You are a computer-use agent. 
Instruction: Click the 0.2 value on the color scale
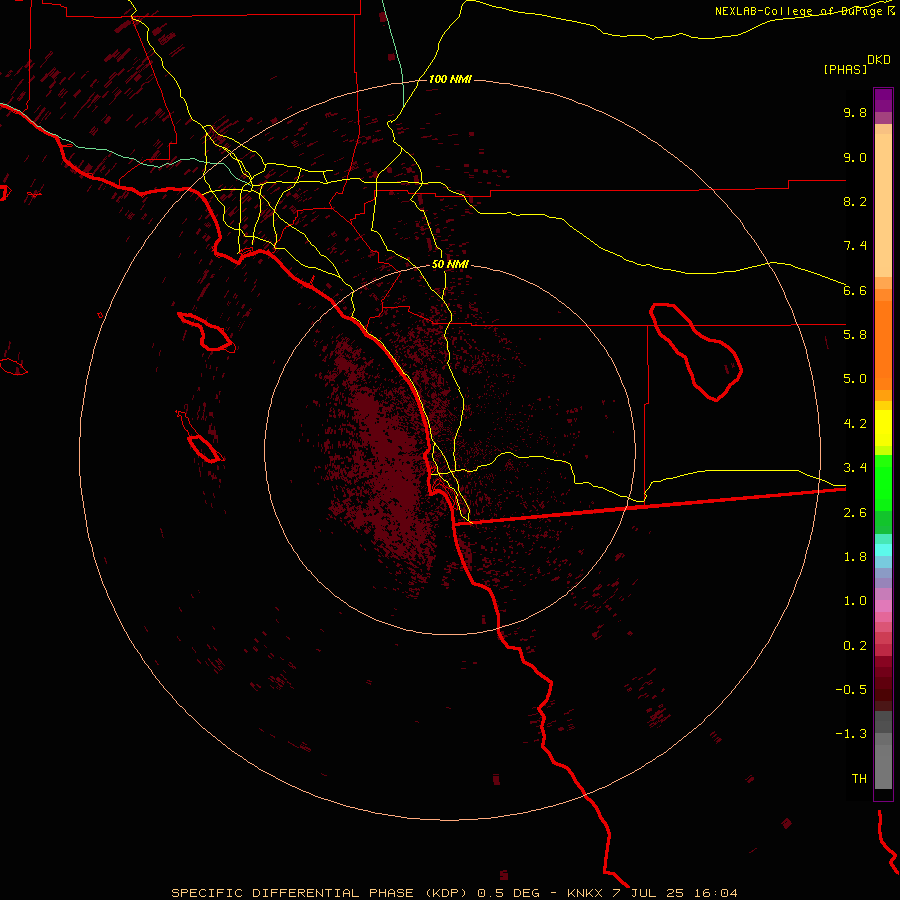[x=855, y=646]
